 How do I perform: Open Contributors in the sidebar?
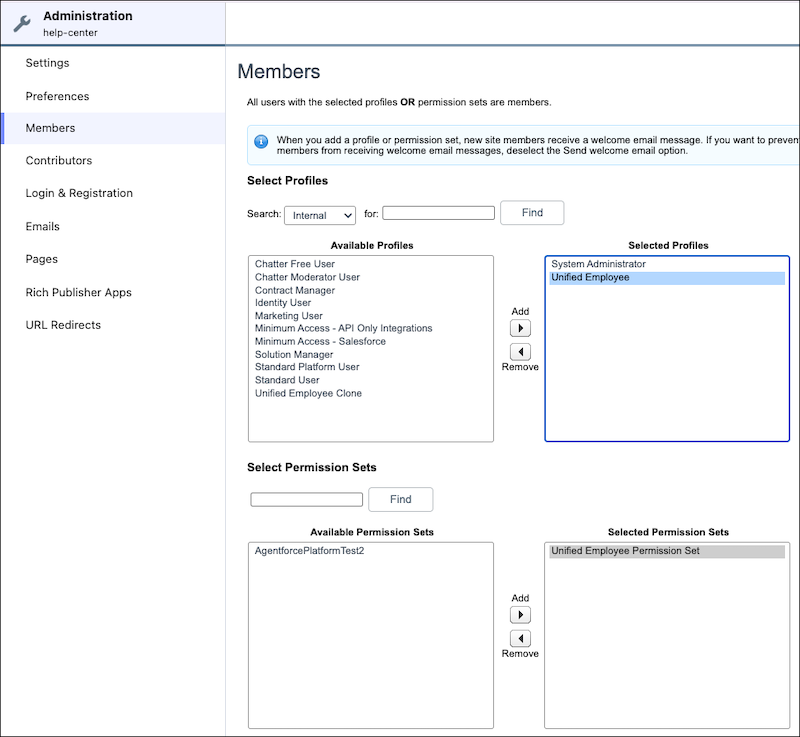pos(59,160)
